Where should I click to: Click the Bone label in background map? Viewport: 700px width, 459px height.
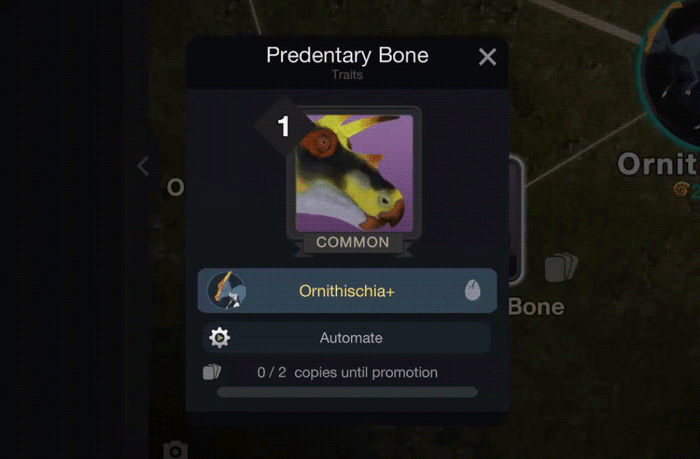(536, 307)
